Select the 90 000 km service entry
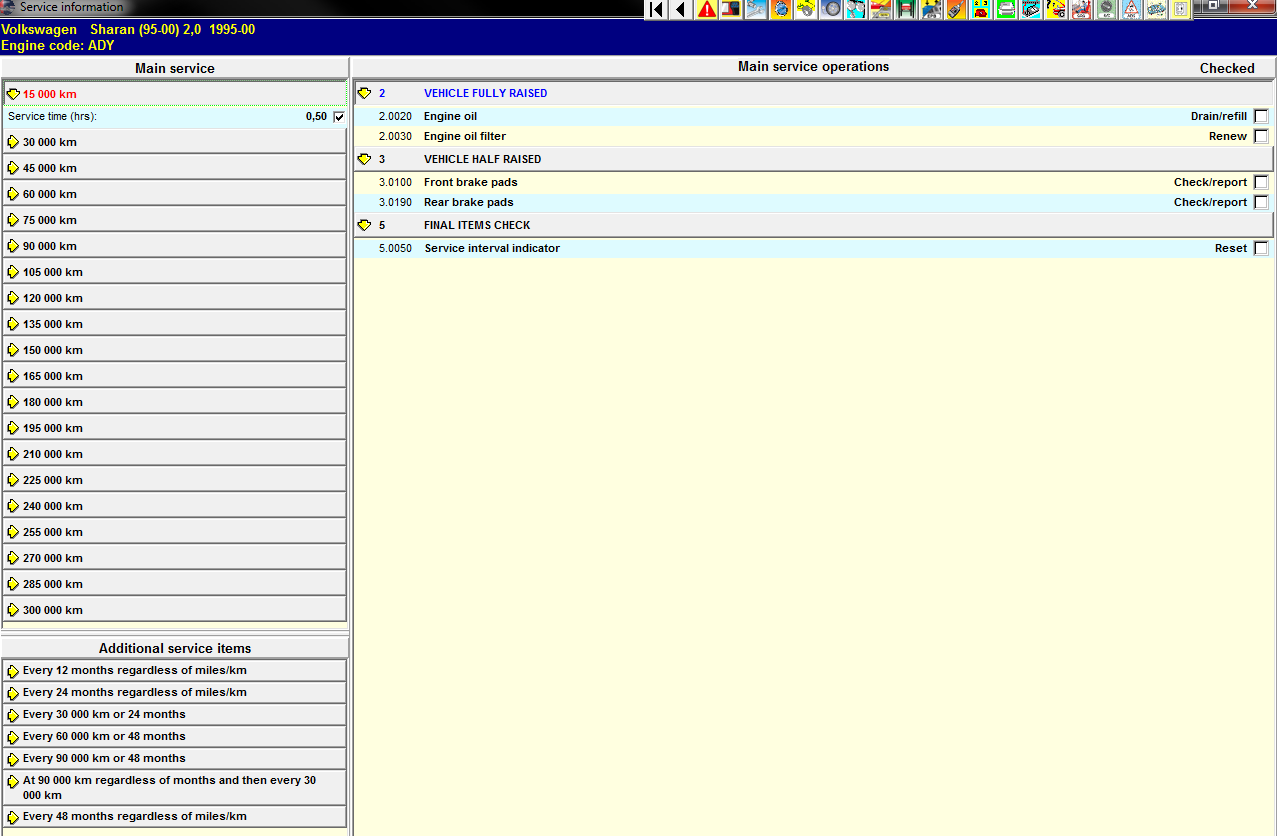Viewport: 1277px width, 836px height. (50, 246)
